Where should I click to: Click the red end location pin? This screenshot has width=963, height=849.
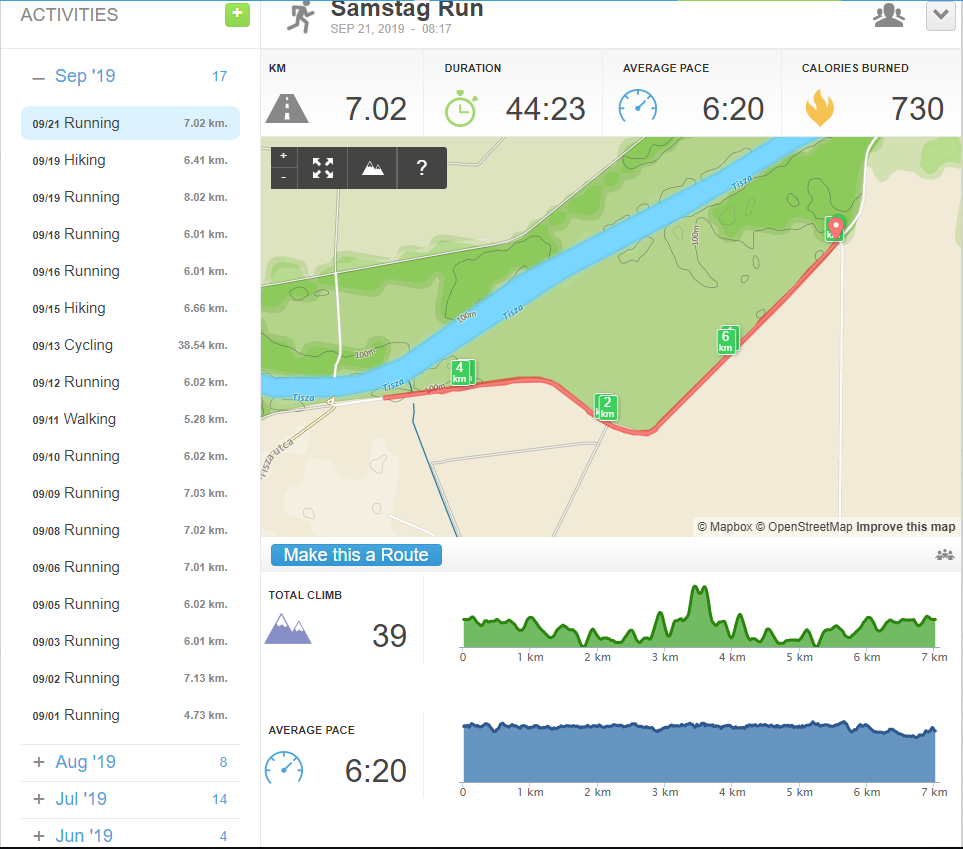click(835, 227)
